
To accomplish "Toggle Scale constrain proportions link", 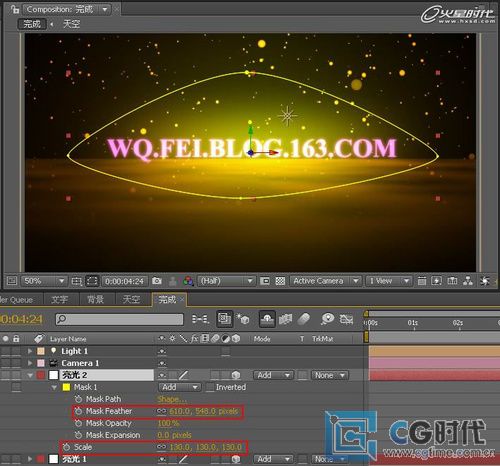I will click(x=161, y=447).
